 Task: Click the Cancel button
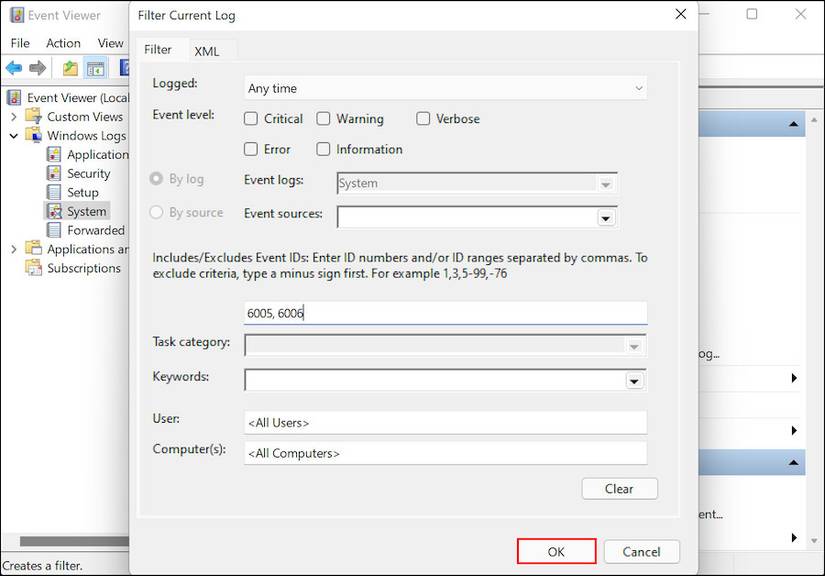(x=641, y=552)
